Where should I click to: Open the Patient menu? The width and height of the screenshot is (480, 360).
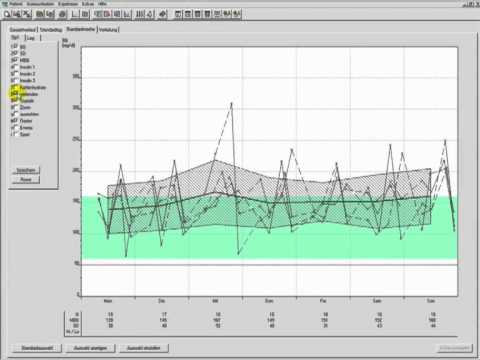[x=15, y=4]
